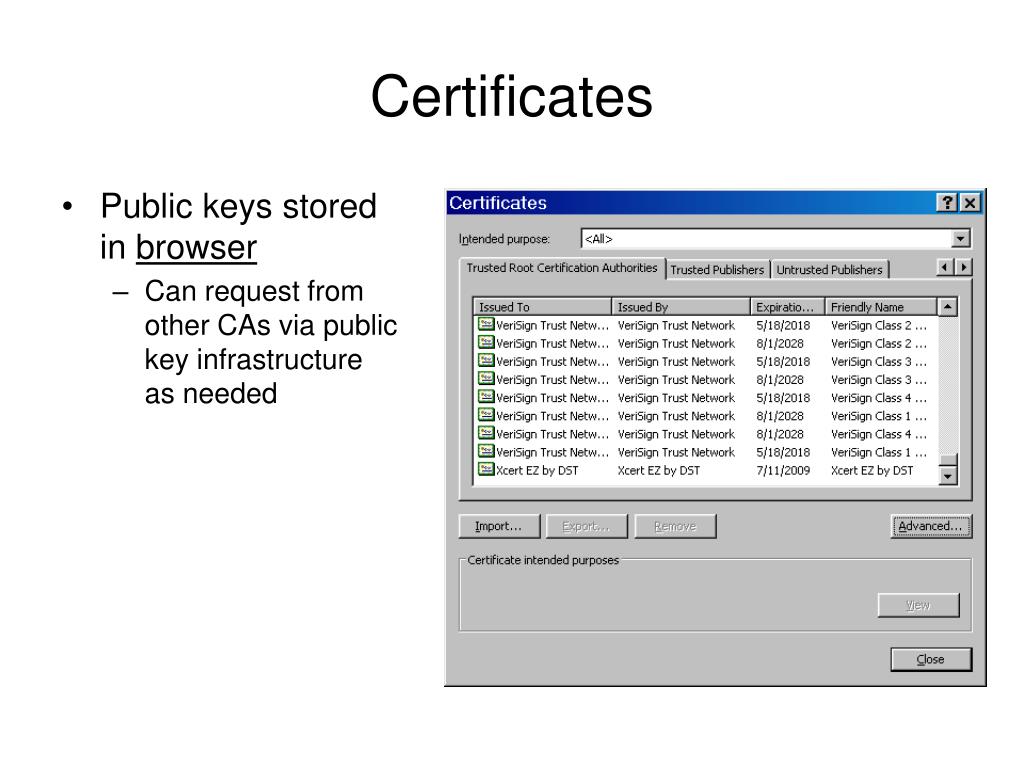Open the Untrusted Publishers tab
Screen dimensions: 1024x768
click(x=829, y=270)
